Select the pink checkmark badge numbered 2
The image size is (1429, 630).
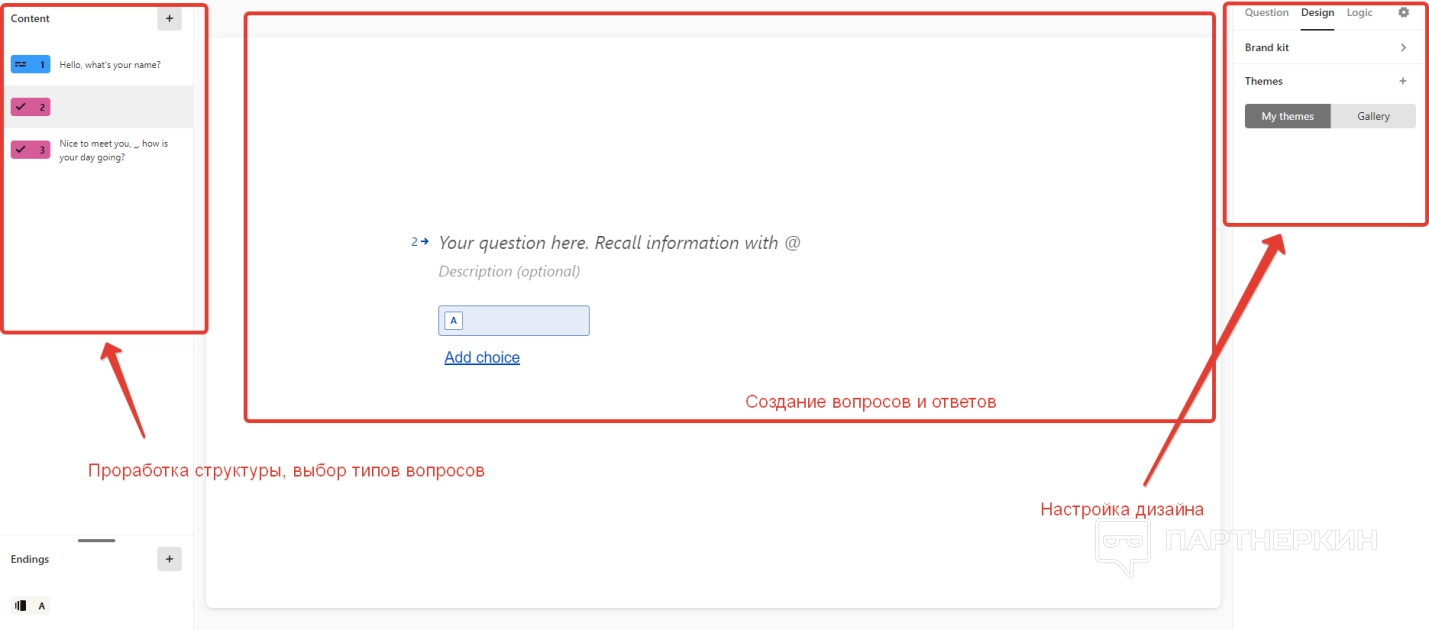(x=30, y=107)
